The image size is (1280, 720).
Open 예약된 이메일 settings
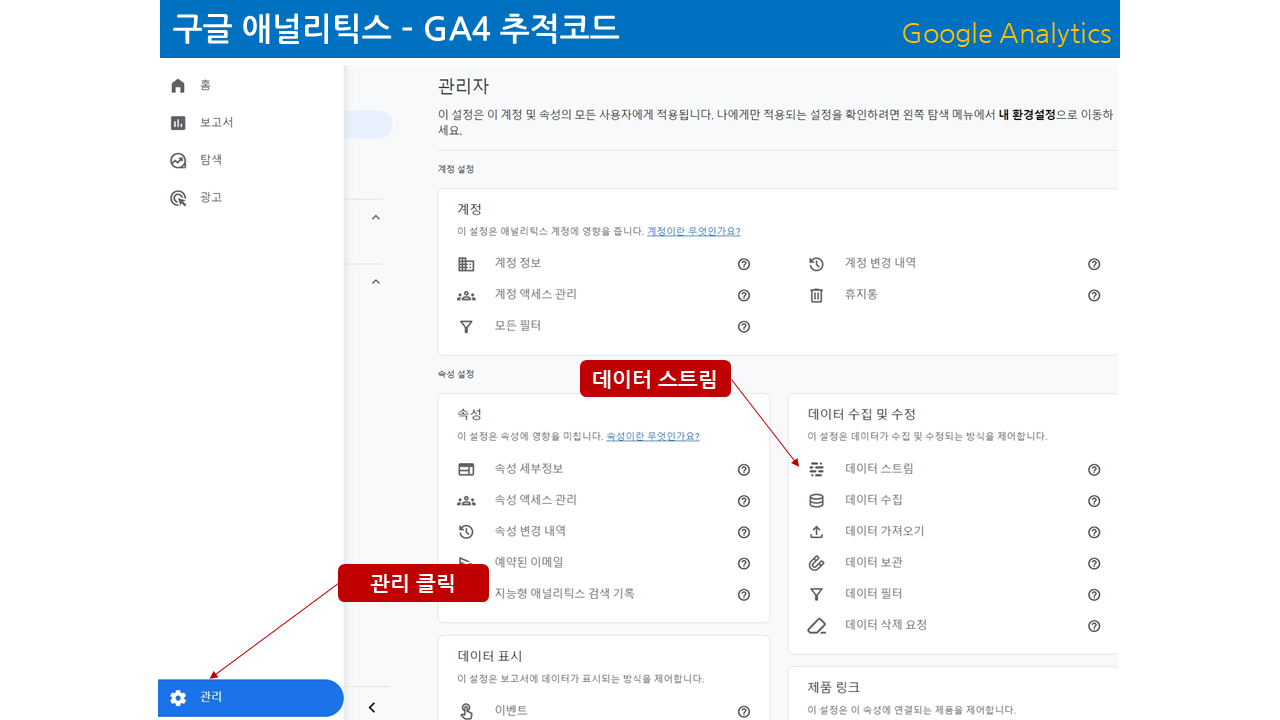(529, 562)
